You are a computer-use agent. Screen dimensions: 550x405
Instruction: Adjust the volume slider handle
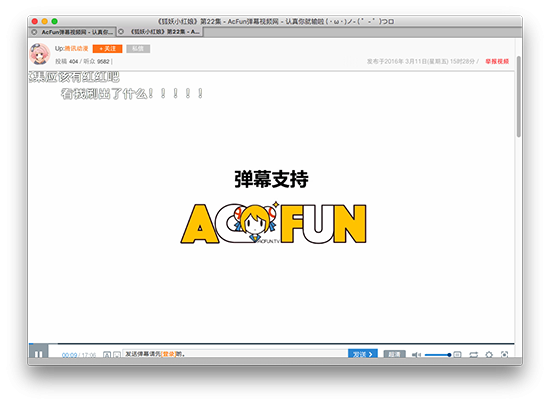[x=449, y=355]
